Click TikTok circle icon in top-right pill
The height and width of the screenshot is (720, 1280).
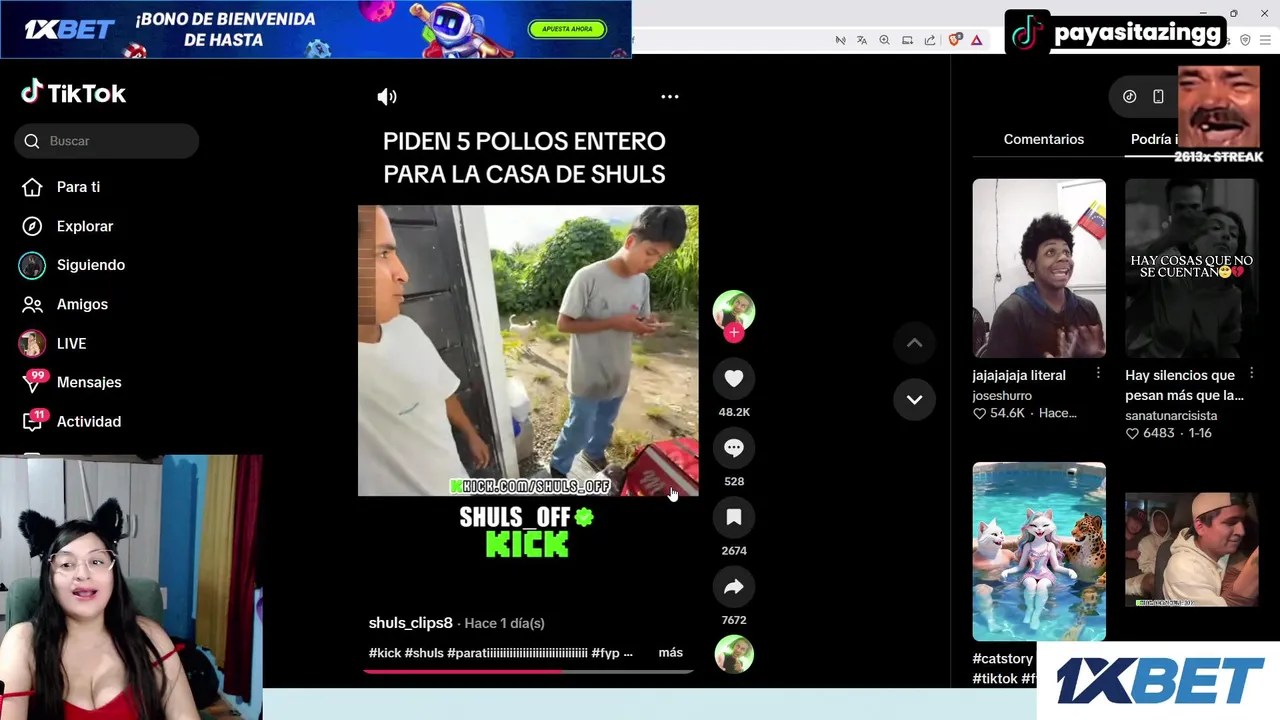[x=1130, y=97]
